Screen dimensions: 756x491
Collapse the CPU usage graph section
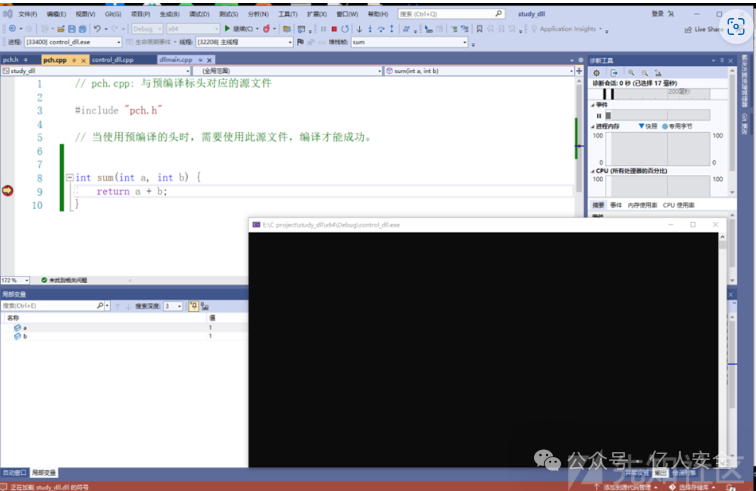(593, 172)
